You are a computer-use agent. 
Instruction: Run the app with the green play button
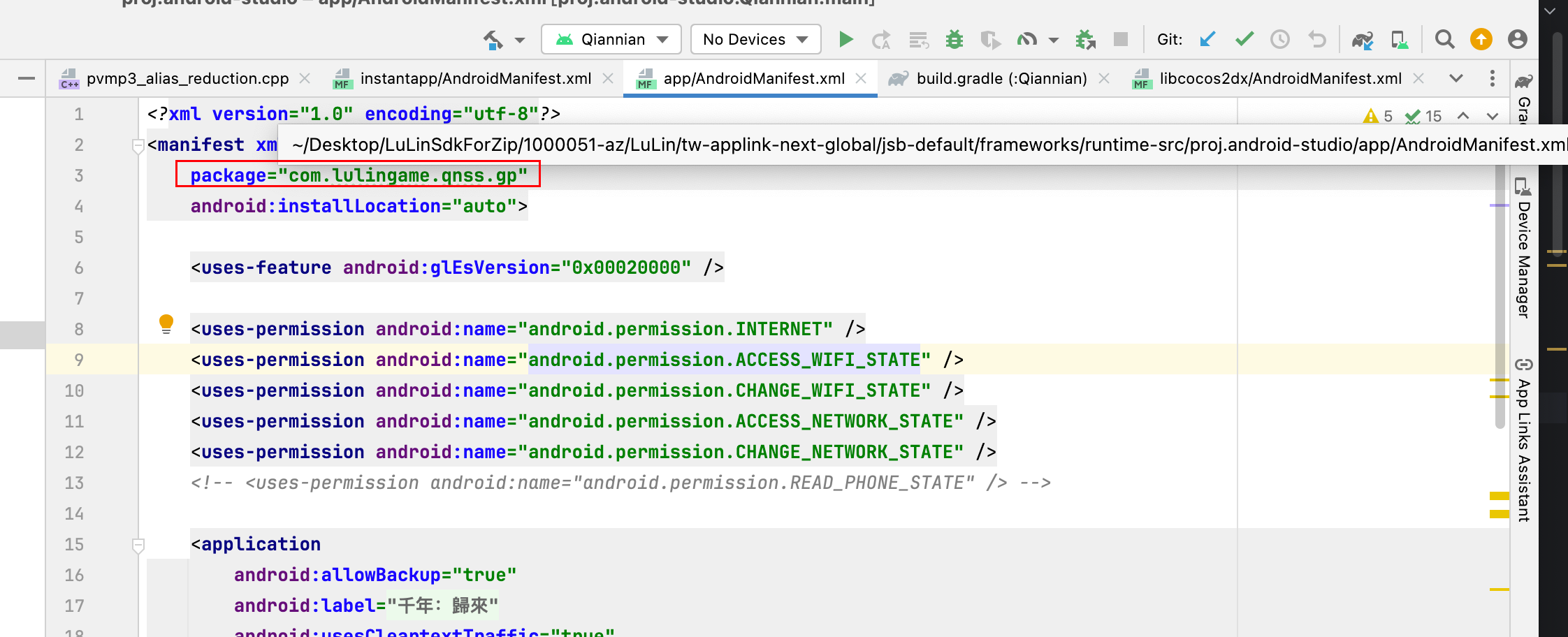coord(845,40)
